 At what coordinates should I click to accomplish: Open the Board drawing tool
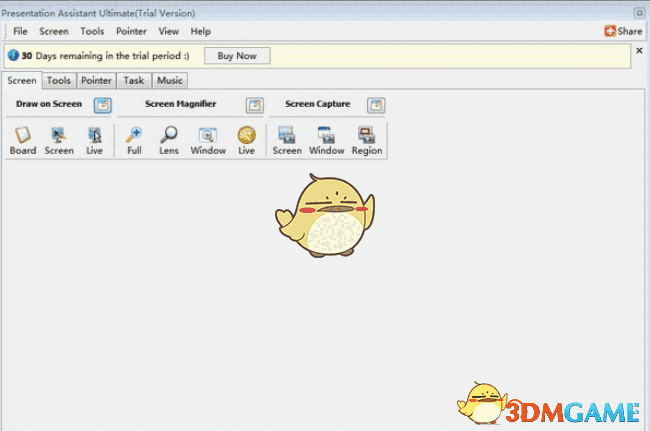(23, 141)
